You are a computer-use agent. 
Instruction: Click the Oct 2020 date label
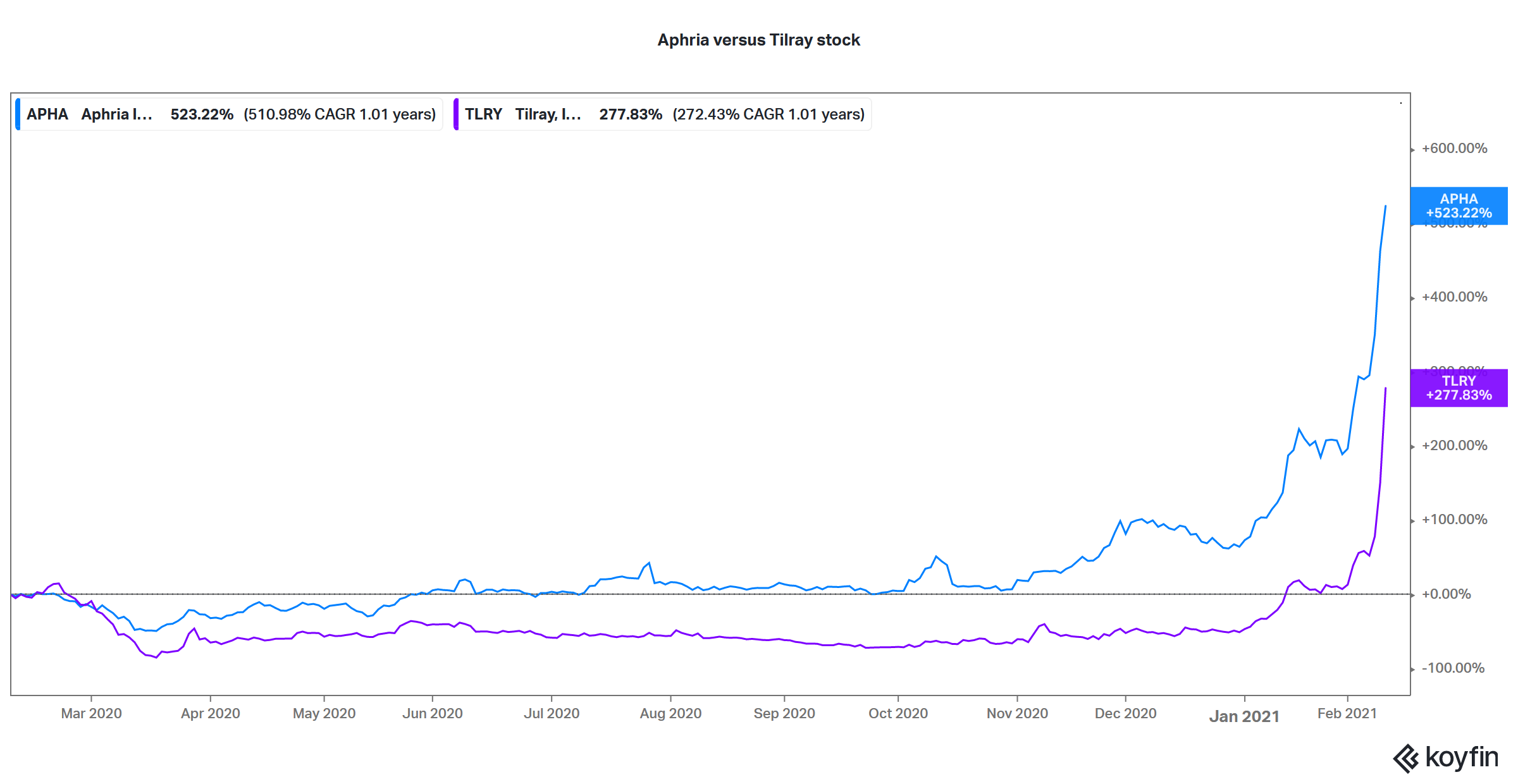(898, 713)
